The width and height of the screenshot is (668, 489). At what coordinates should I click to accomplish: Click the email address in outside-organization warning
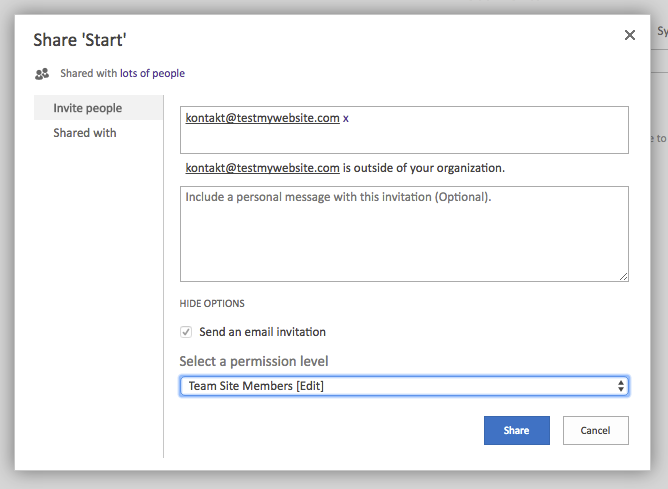(x=262, y=167)
